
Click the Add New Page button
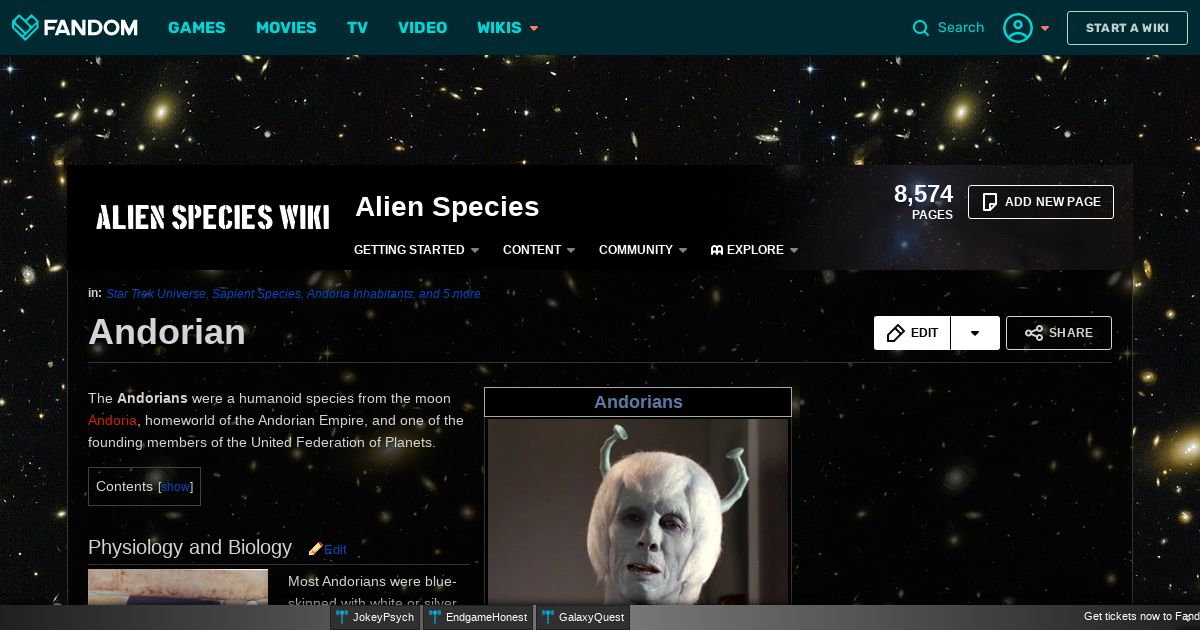pyautogui.click(x=1041, y=202)
